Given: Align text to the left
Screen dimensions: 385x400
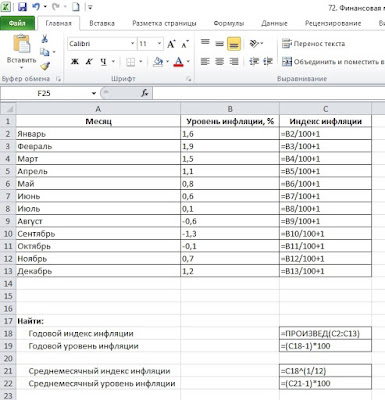Looking at the screenshot, I should [x=205, y=62].
